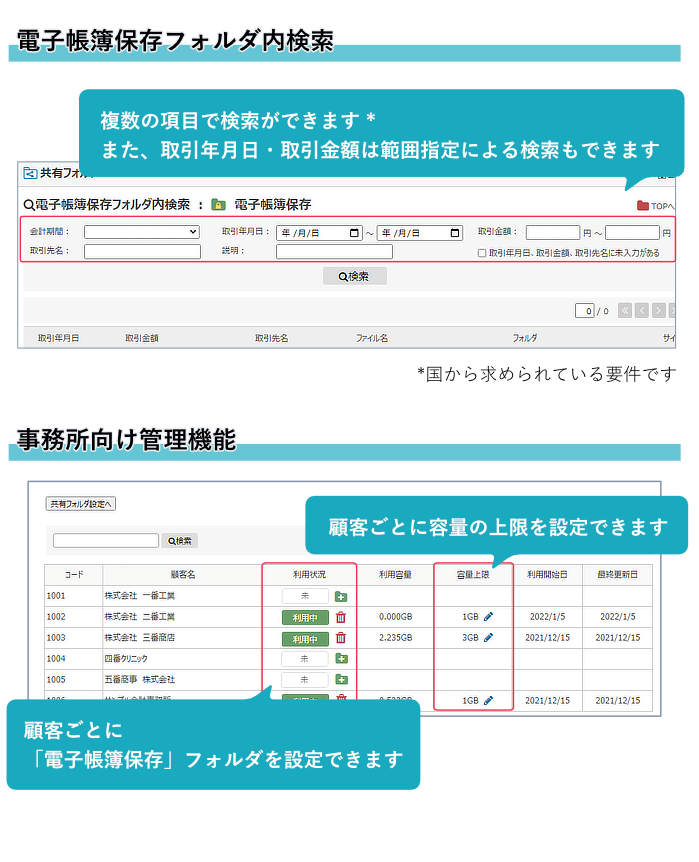Add folder for 五番商事 株式会社
Image resolution: width=699 pixels, height=862 pixels.
coord(341,680)
